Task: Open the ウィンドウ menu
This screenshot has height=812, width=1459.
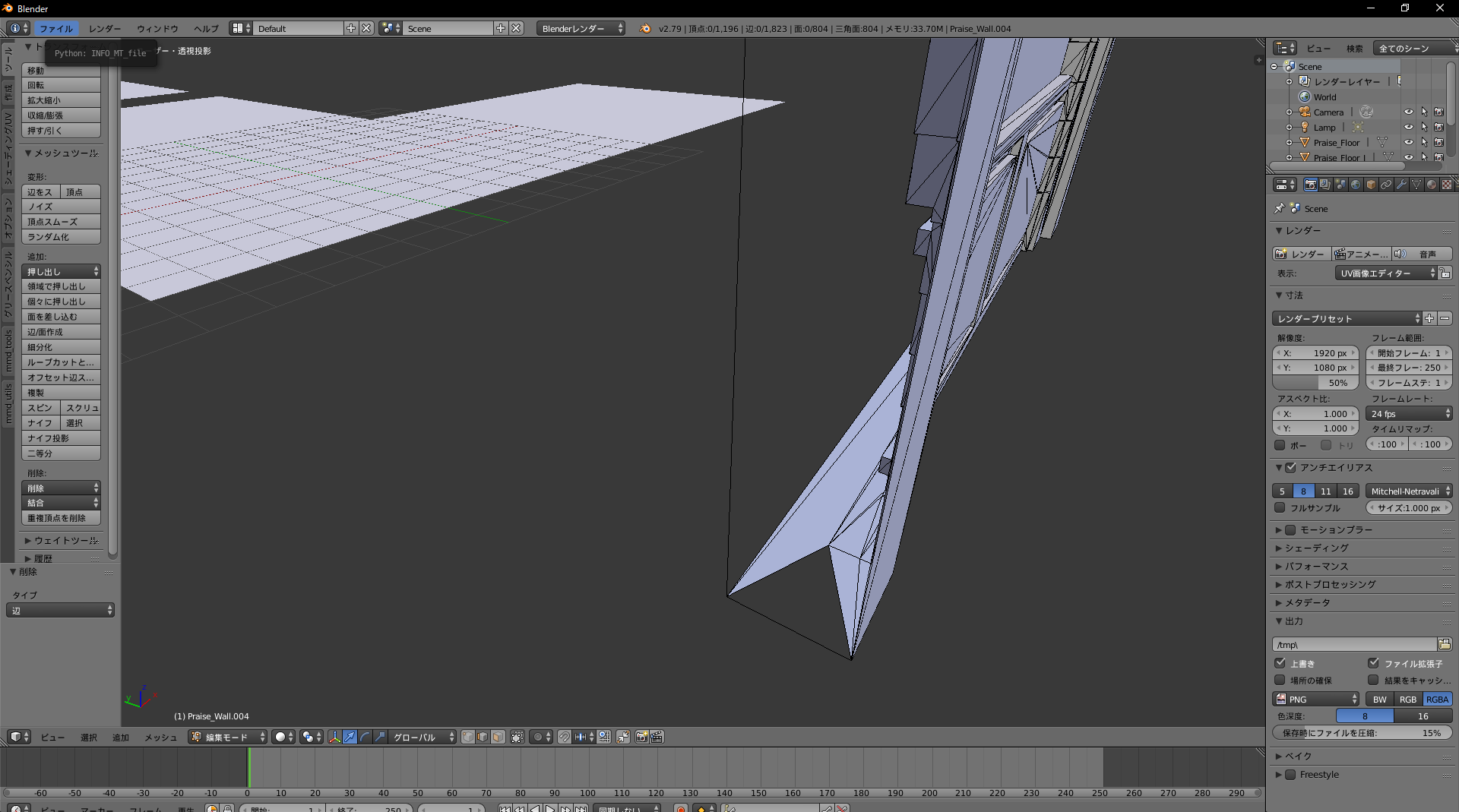Action: coord(157,28)
